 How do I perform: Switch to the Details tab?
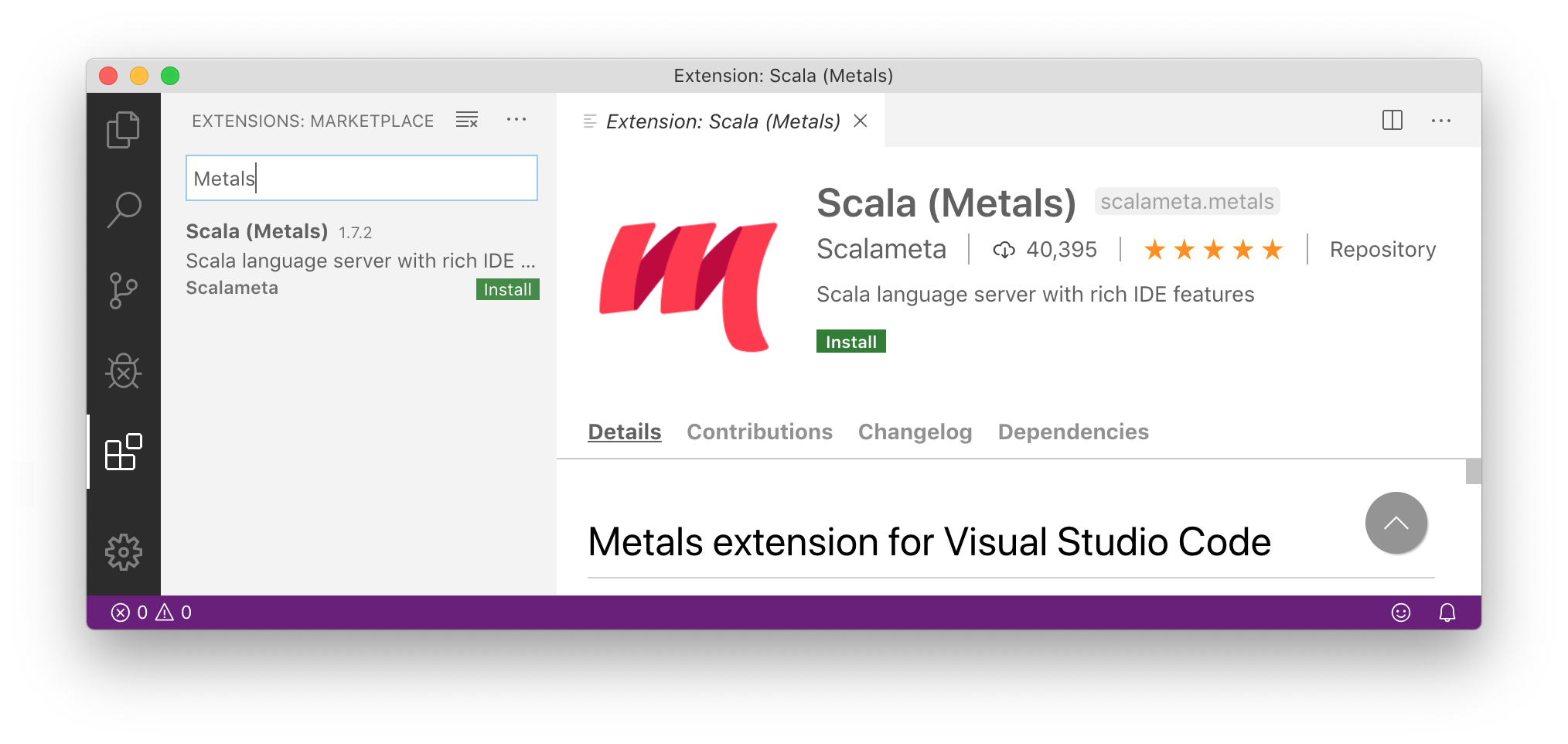(x=625, y=432)
